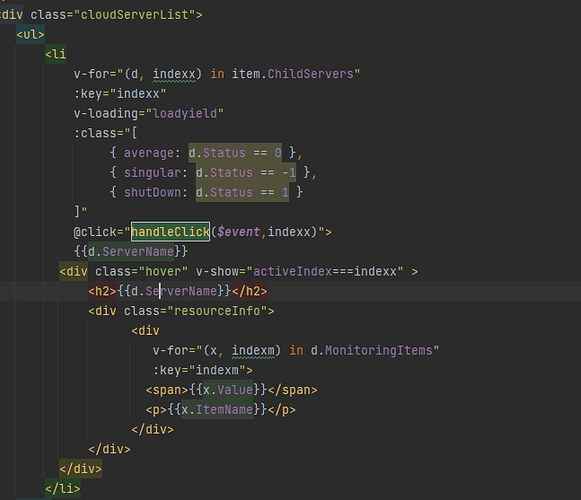Click indexm in the :key attribute
The image size is (581, 500).
tap(217, 370)
